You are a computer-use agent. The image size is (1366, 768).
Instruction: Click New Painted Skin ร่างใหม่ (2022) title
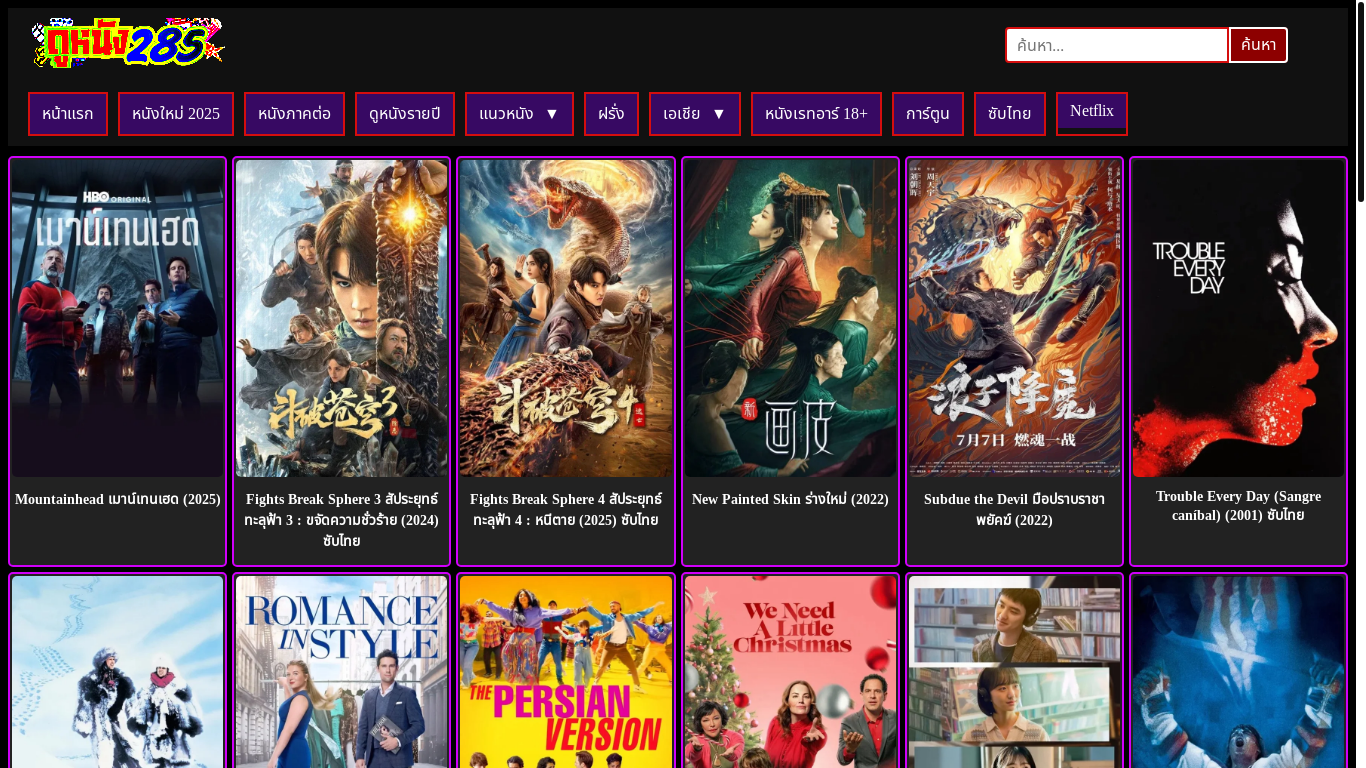(x=790, y=499)
